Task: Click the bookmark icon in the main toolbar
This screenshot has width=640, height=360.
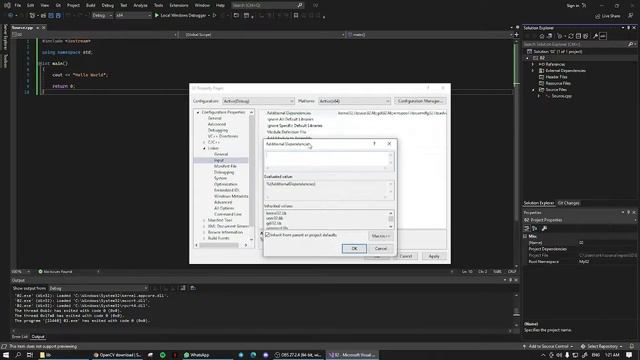Action: [x=296, y=16]
